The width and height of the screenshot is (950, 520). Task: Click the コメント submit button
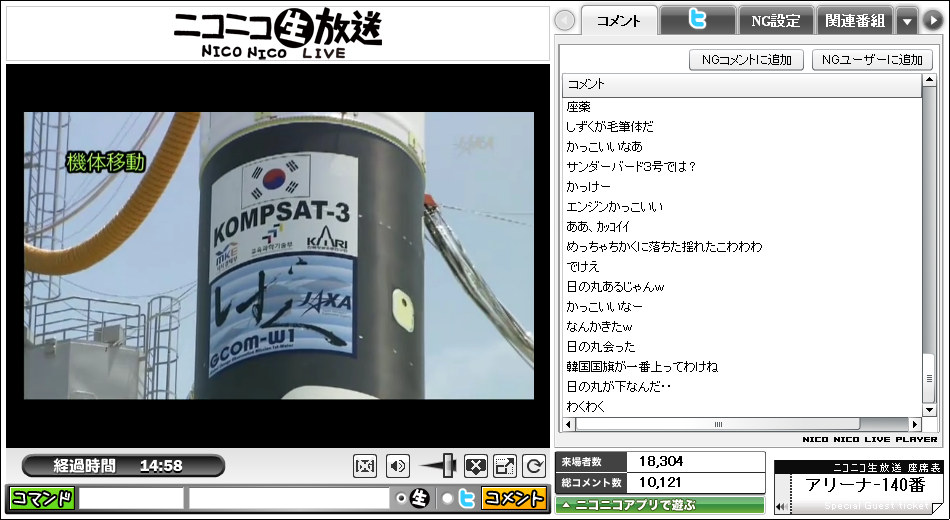coord(514,498)
